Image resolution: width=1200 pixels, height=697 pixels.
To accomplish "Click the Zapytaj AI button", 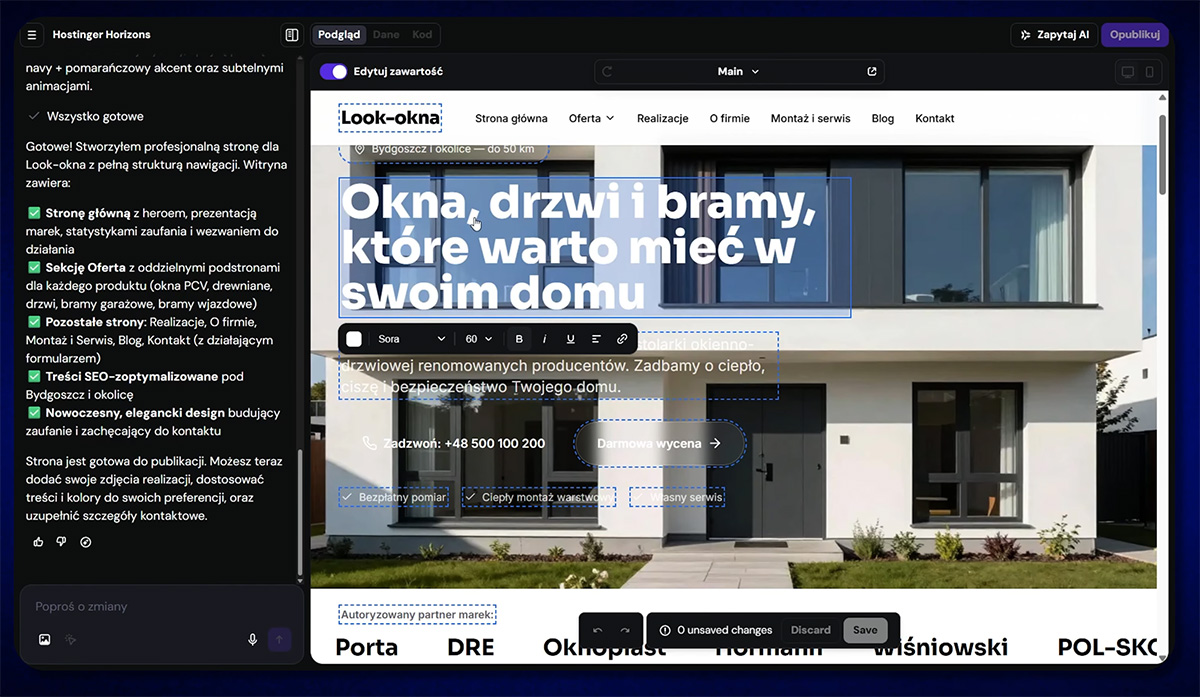I will [x=1054, y=35].
